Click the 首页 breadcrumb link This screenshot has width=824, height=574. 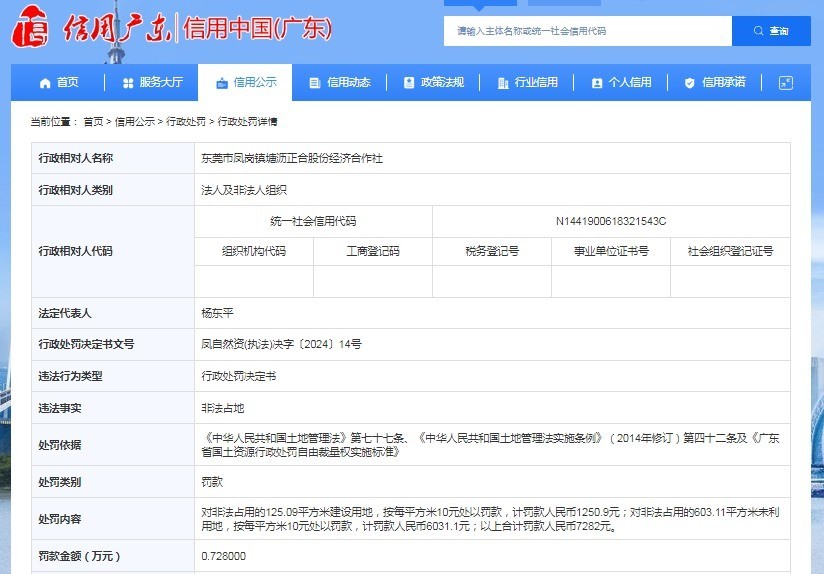93,122
